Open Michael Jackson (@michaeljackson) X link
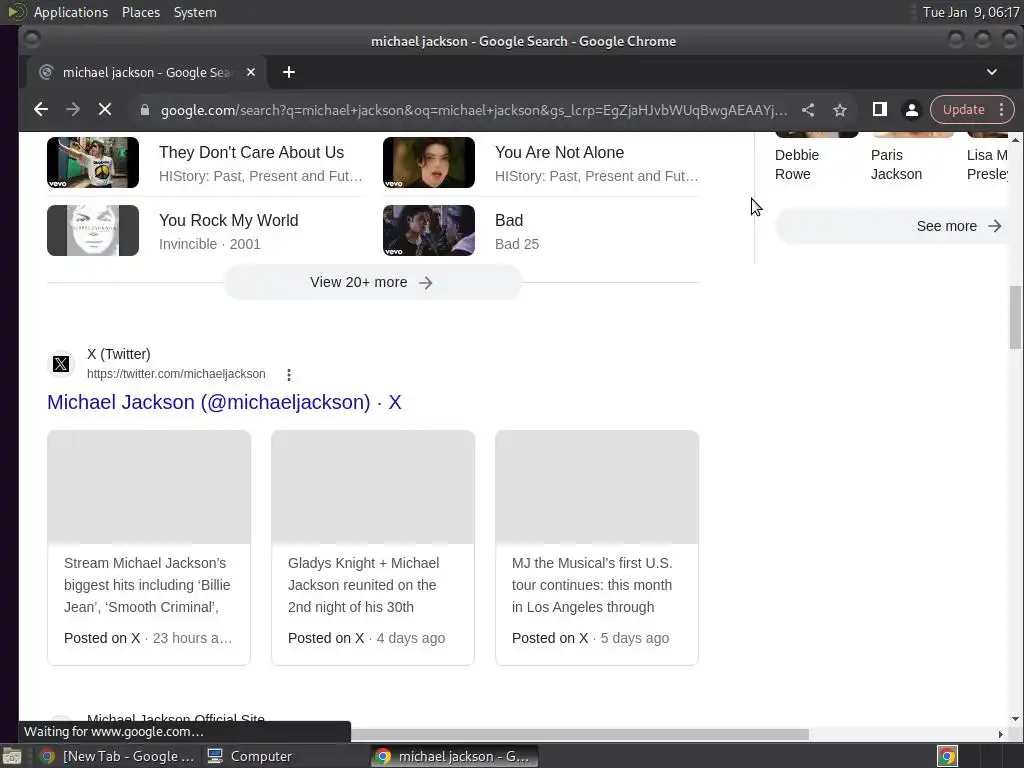Screen dimensions: 1024x768 (224, 402)
